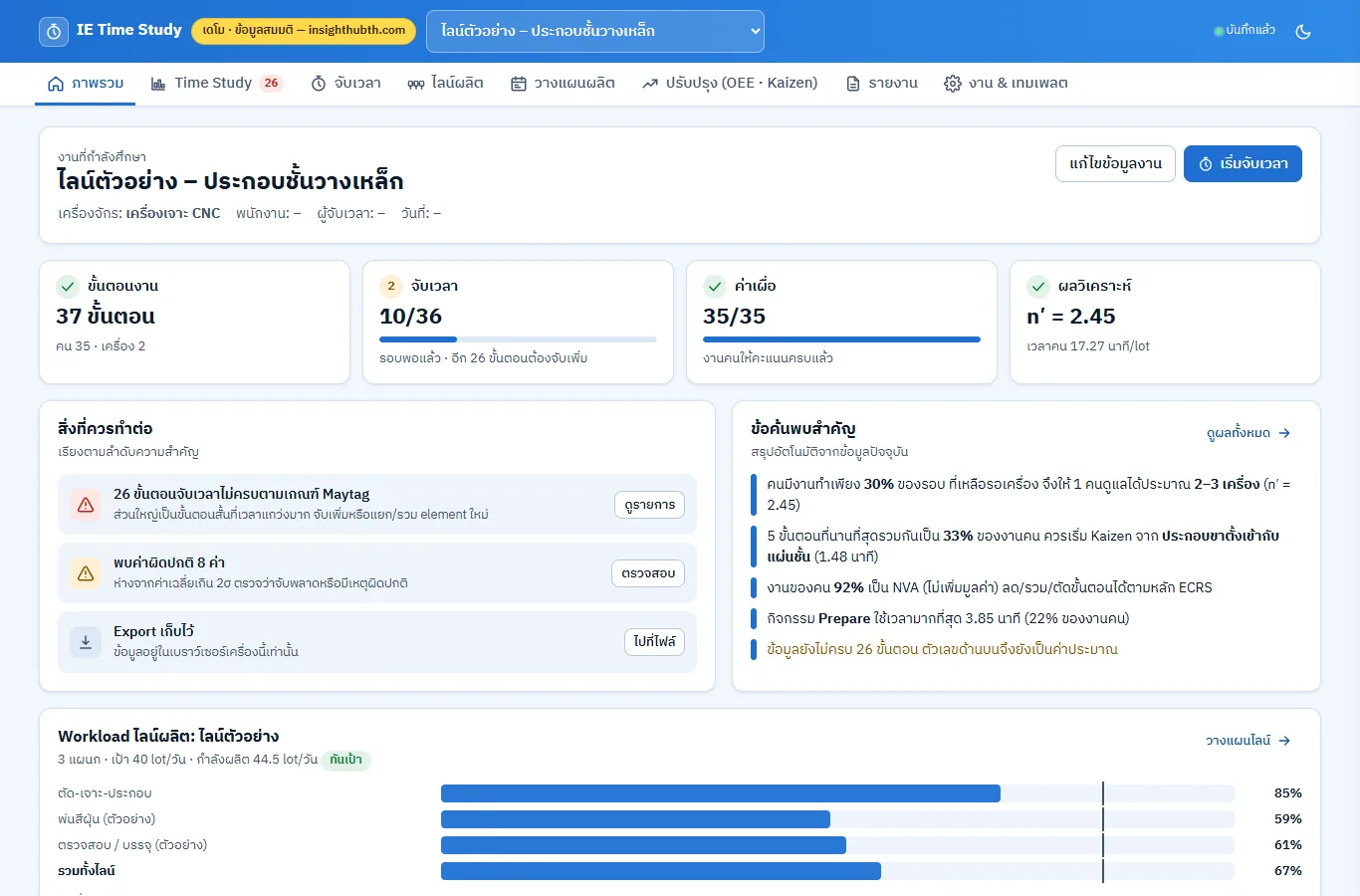The image size is (1360, 896).
Task: Click the trend icon for ปรับปรุง (OEE · Kaizen)
Action: (650, 84)
